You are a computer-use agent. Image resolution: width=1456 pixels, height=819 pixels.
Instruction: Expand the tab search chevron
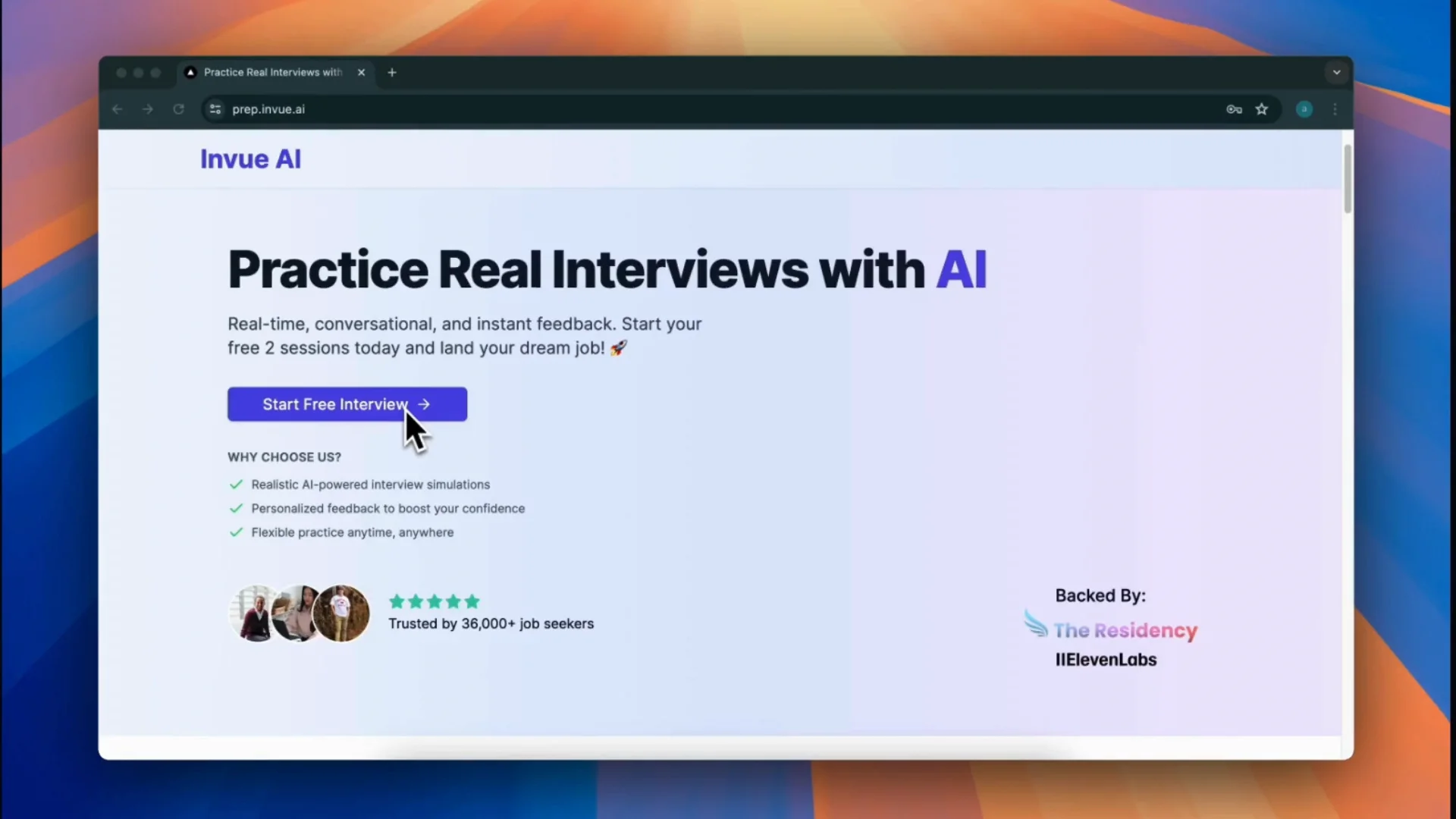pos(1336,73)
